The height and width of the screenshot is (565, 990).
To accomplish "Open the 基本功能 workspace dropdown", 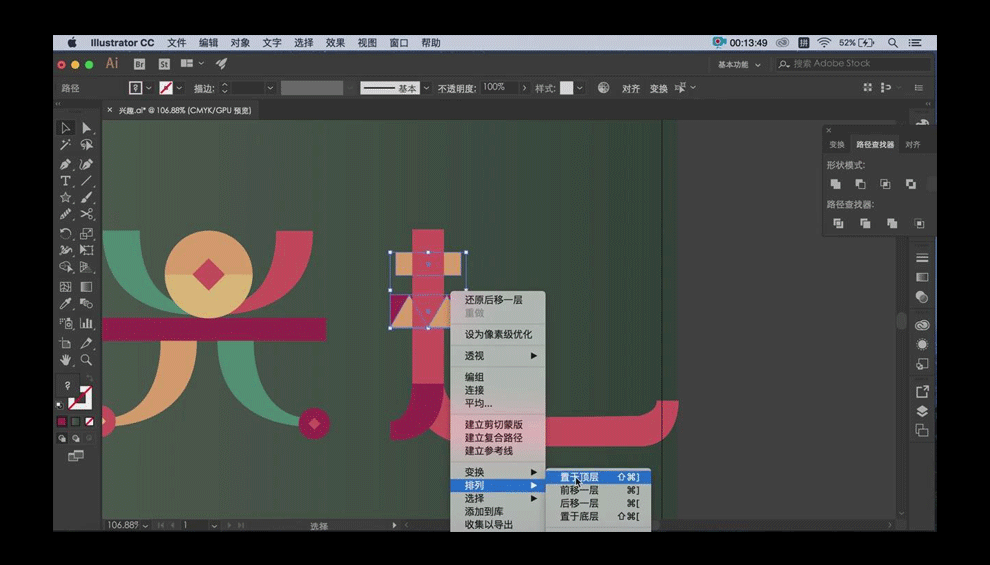I will tap(739, 64).
